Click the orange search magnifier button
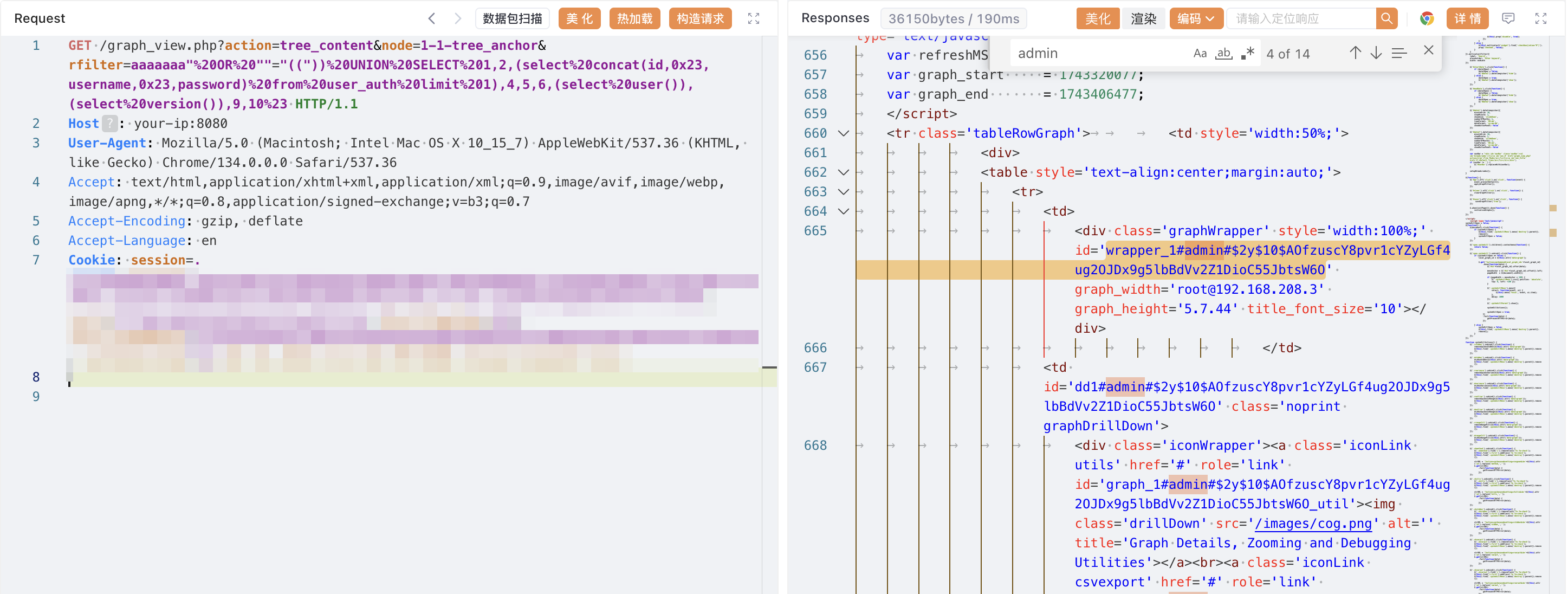This screenshot has width=1568, height=594. 1386,18
